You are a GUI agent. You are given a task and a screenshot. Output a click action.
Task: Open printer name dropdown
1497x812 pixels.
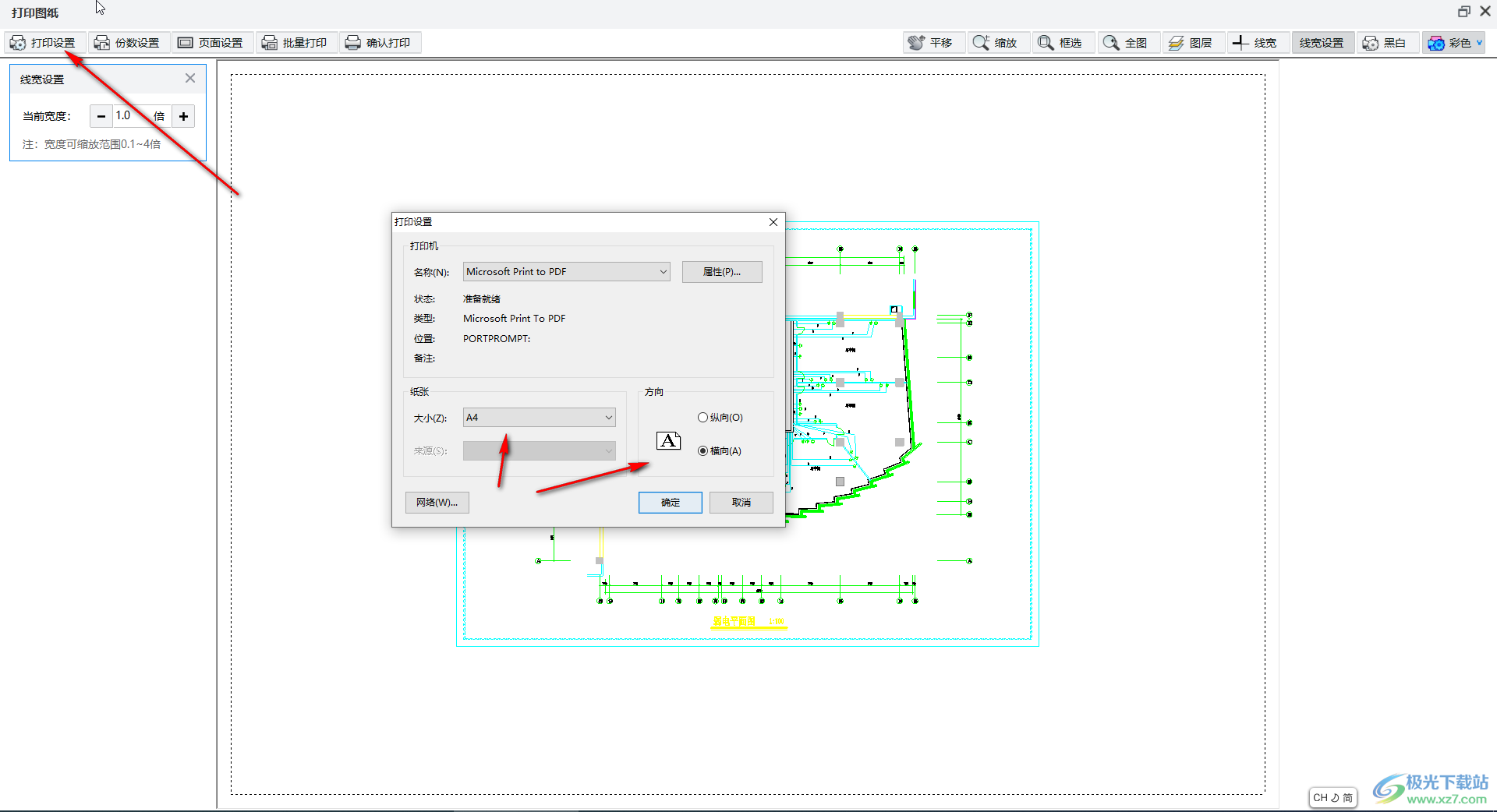pyautogui.click(x=566, y=272)
